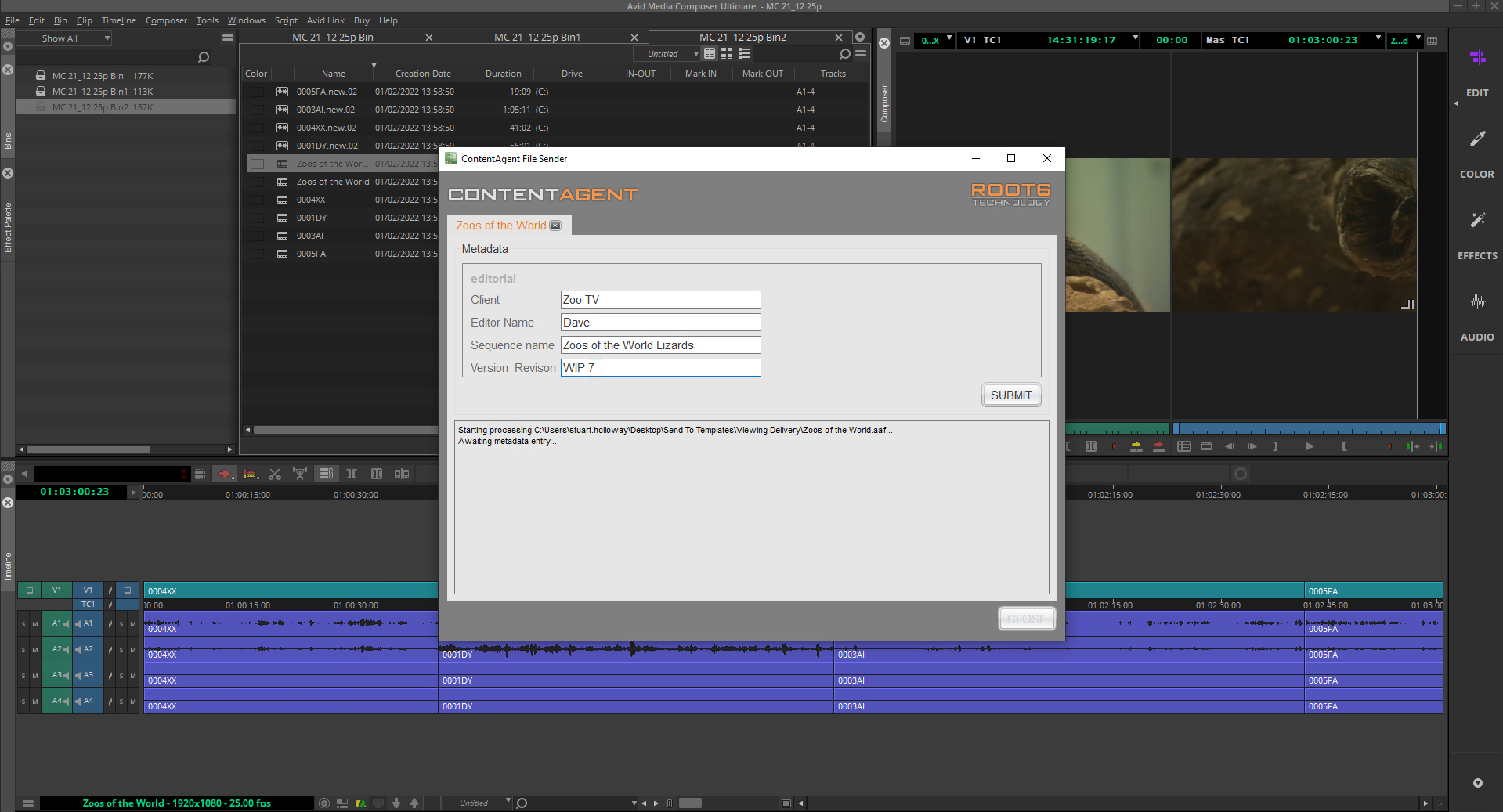Toggle the record V1 track selector
1503x812 pixels.
(88, 590)
